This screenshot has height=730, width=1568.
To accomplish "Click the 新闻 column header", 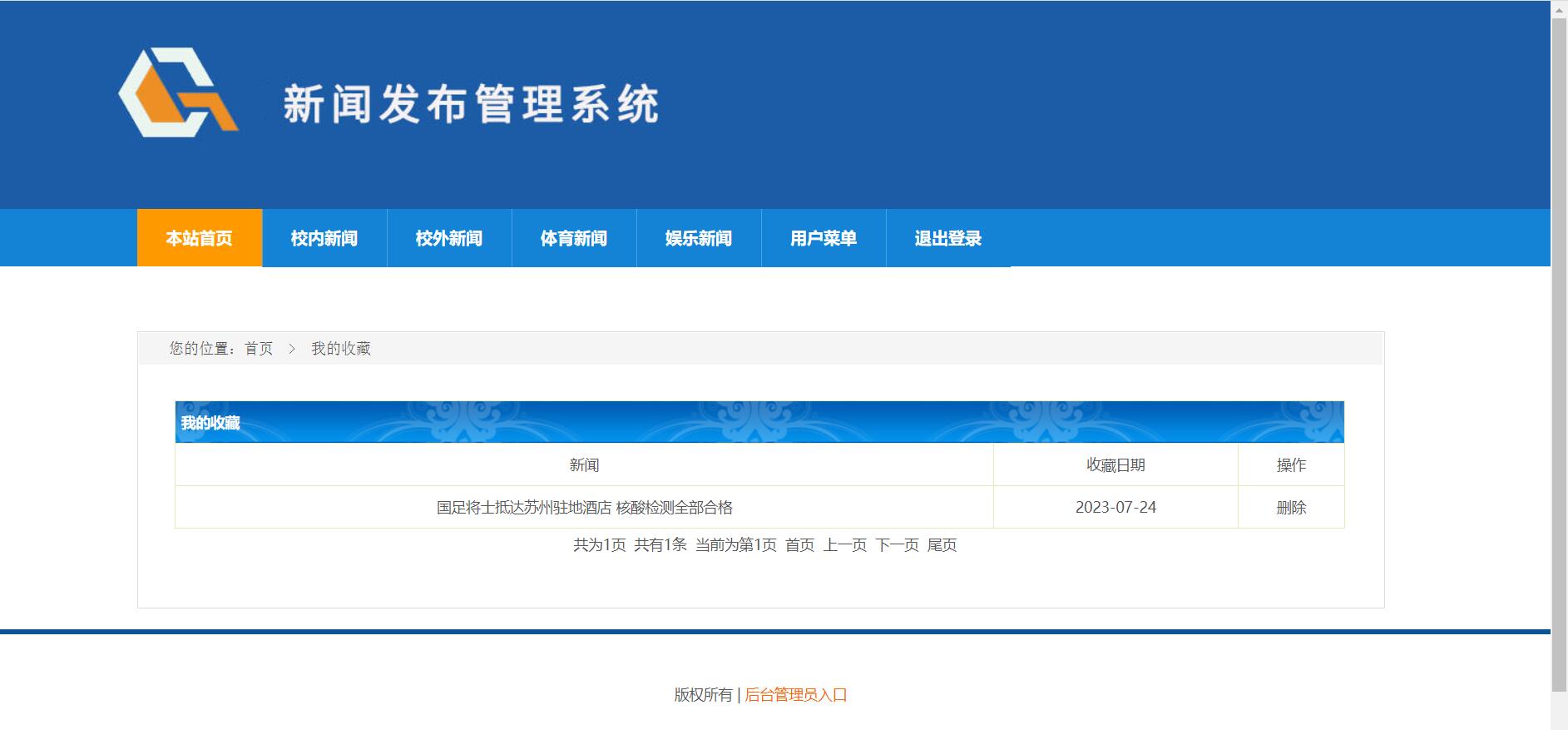I will point(584,464).
